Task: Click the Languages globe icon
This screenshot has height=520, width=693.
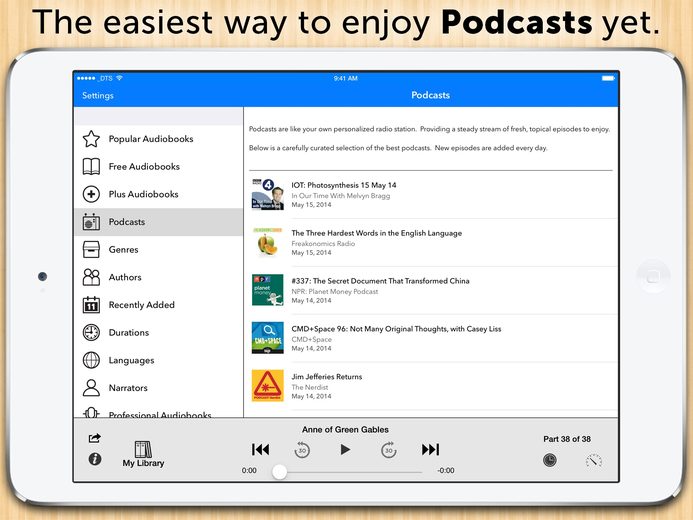Action: 91,360
